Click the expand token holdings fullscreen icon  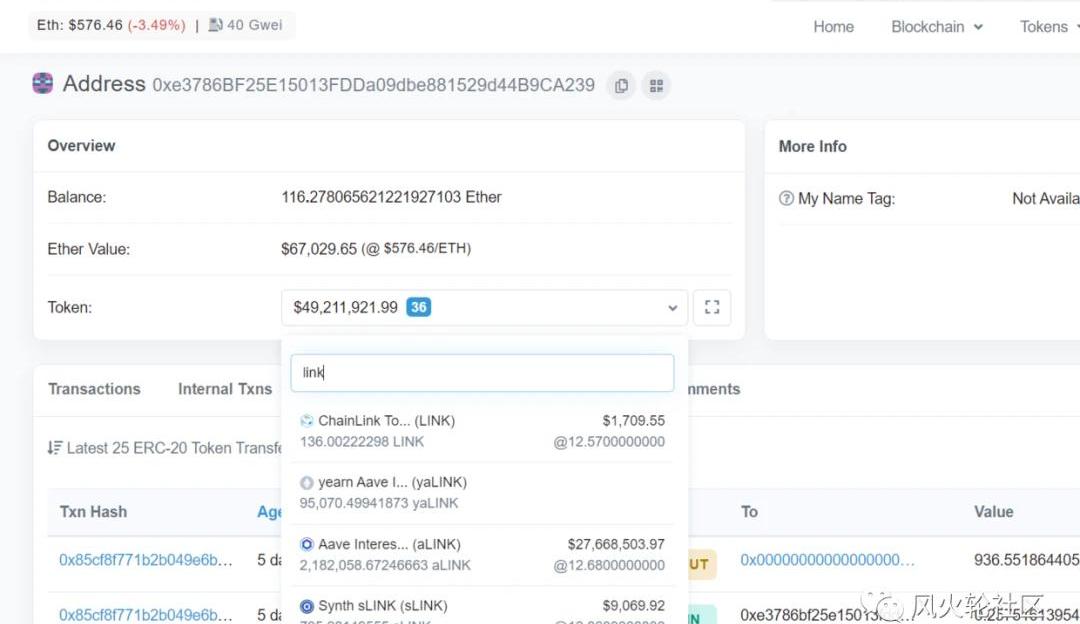click(x=712, y=308)
